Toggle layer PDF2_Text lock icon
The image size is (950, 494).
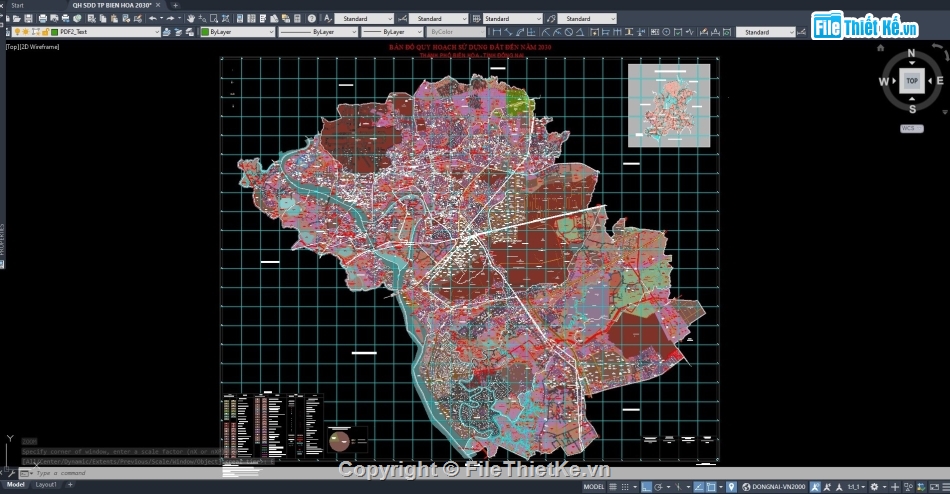[x=45, y=32]
